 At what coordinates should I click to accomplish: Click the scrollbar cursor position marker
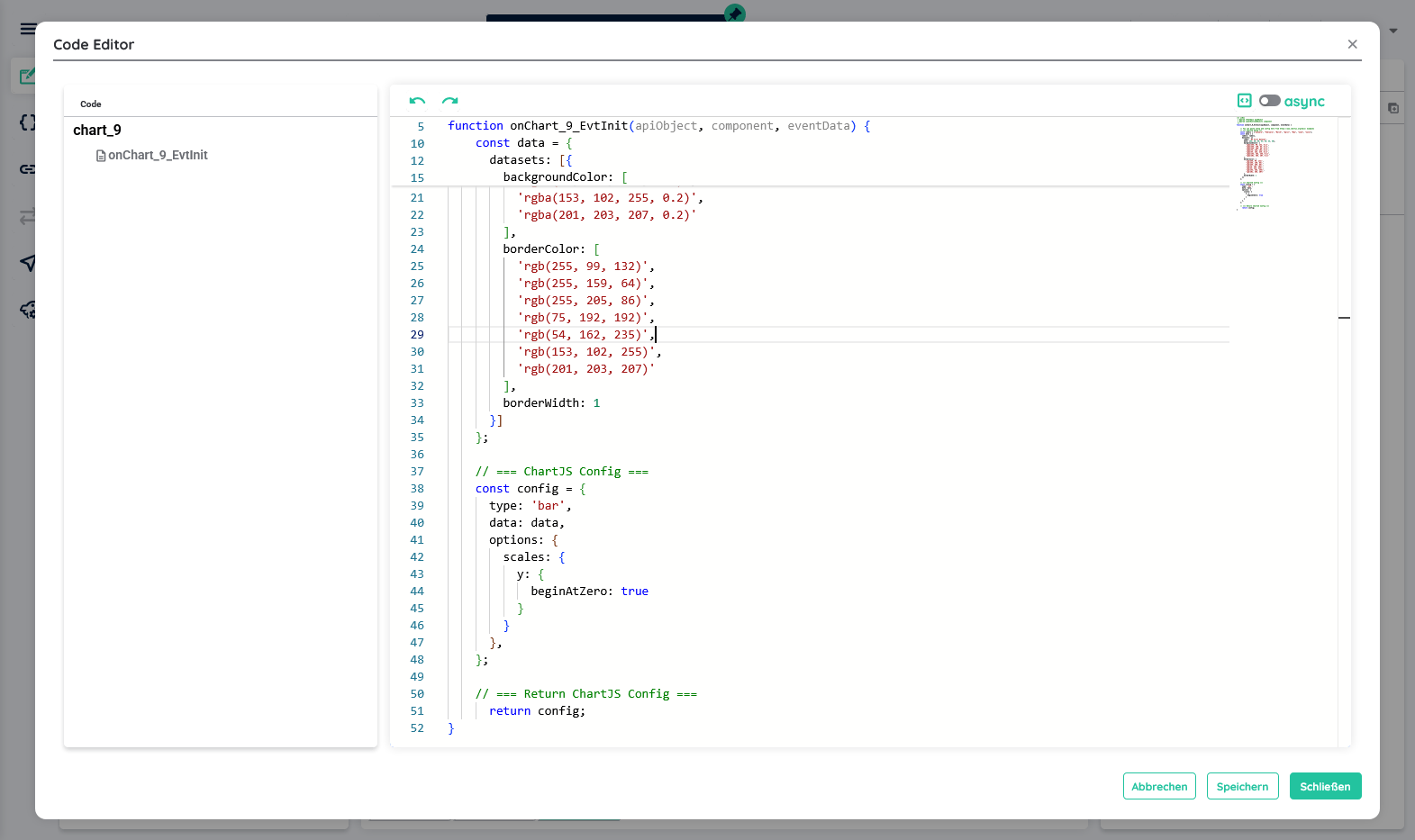[1344, 318]
